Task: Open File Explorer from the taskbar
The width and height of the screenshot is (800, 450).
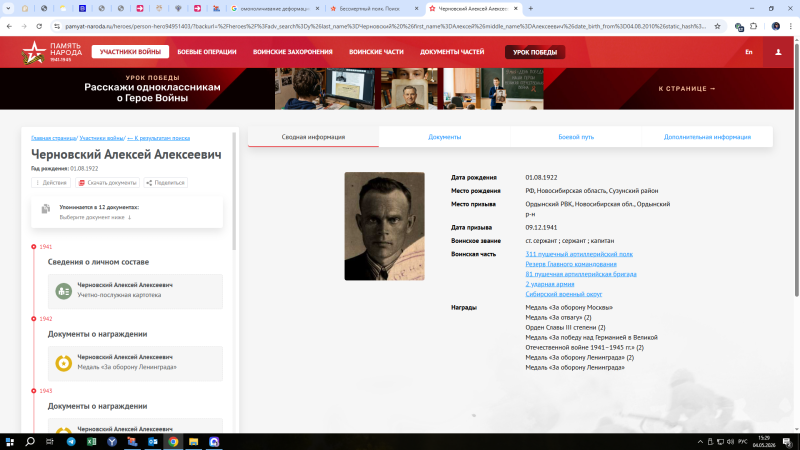Action: coord(193,442)
